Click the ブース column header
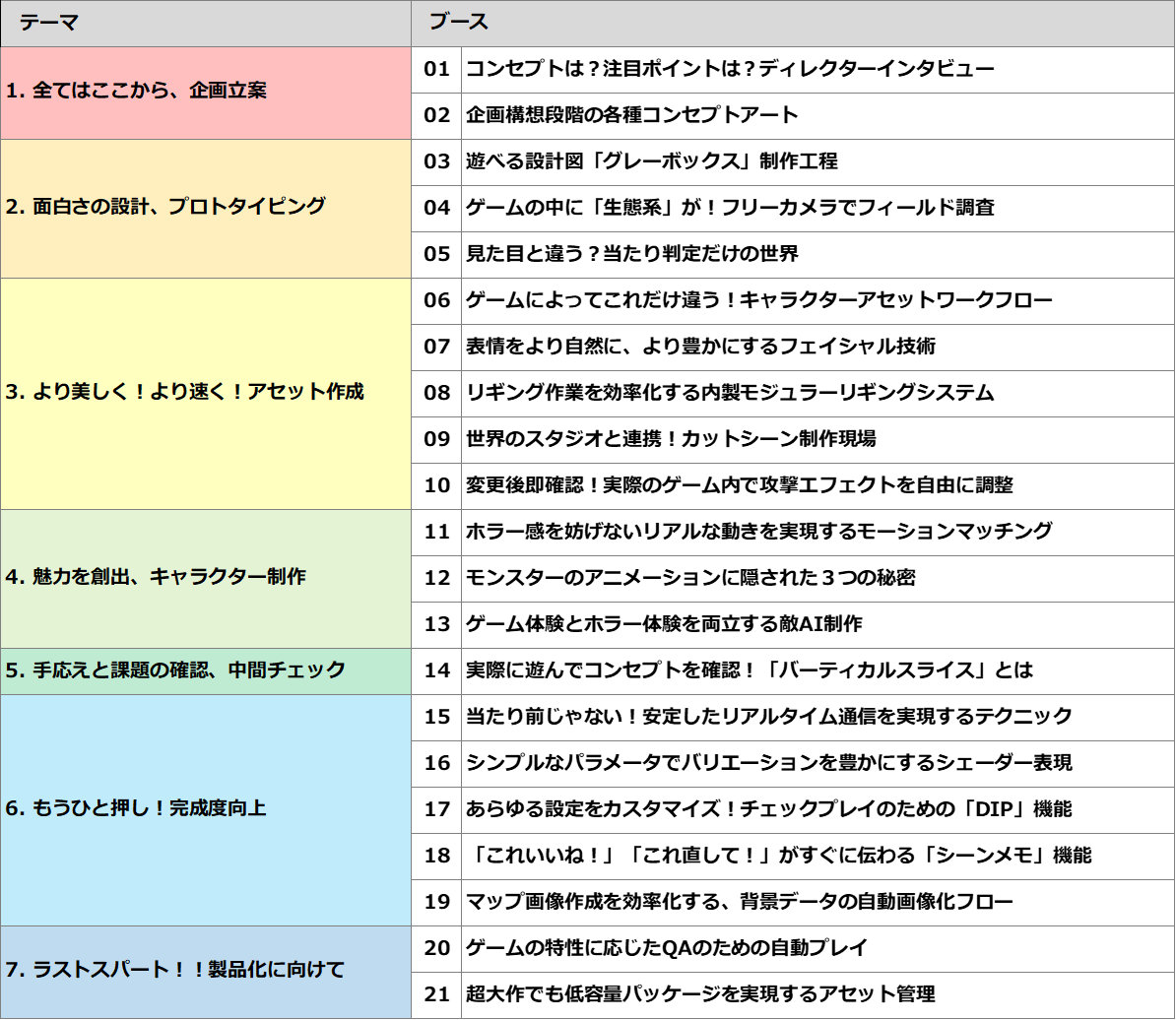1176x1020 pixels. click(x=793, y=24)
